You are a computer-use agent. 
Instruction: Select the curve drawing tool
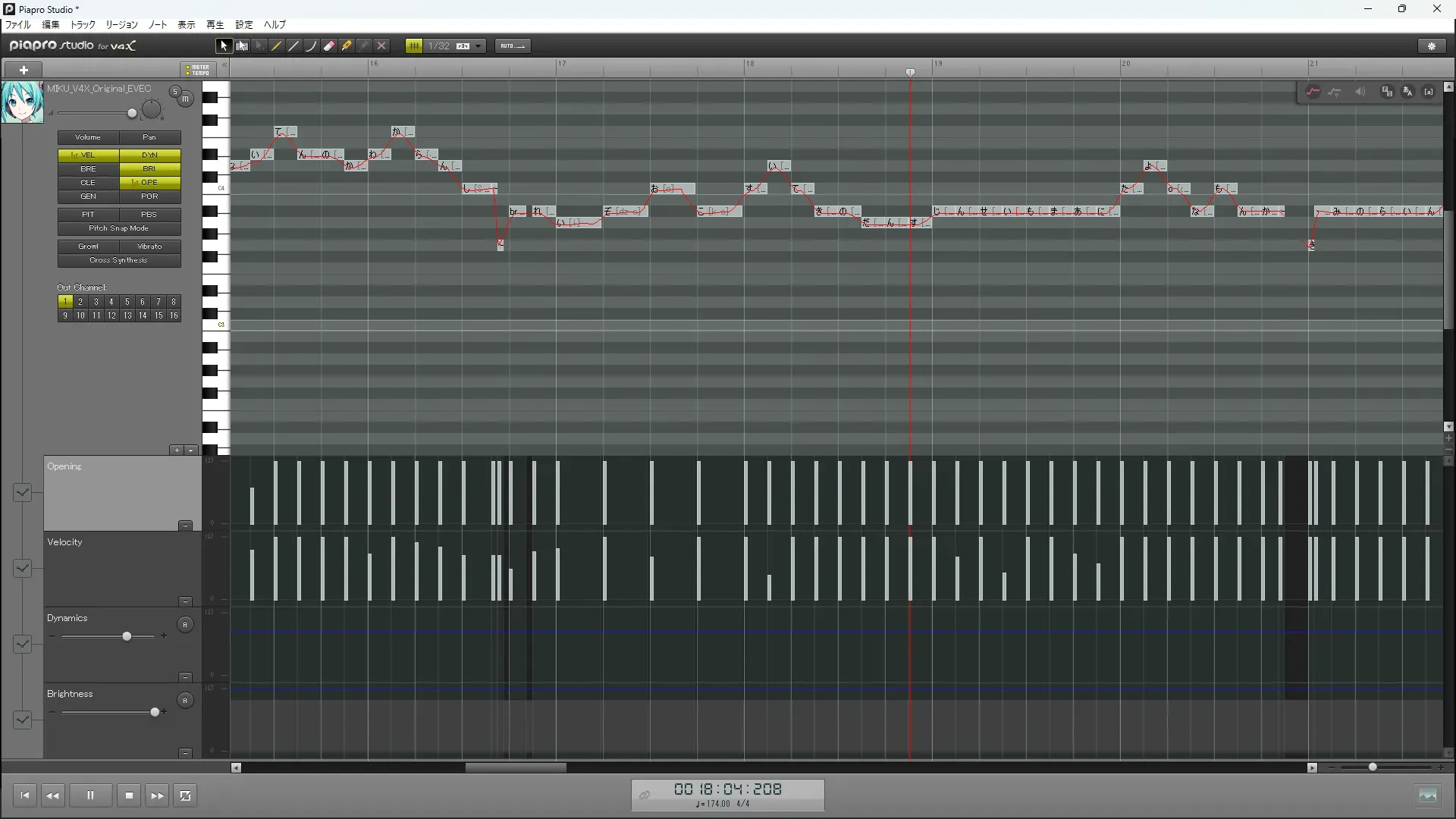pyautogui.click(x=312, y=46)
